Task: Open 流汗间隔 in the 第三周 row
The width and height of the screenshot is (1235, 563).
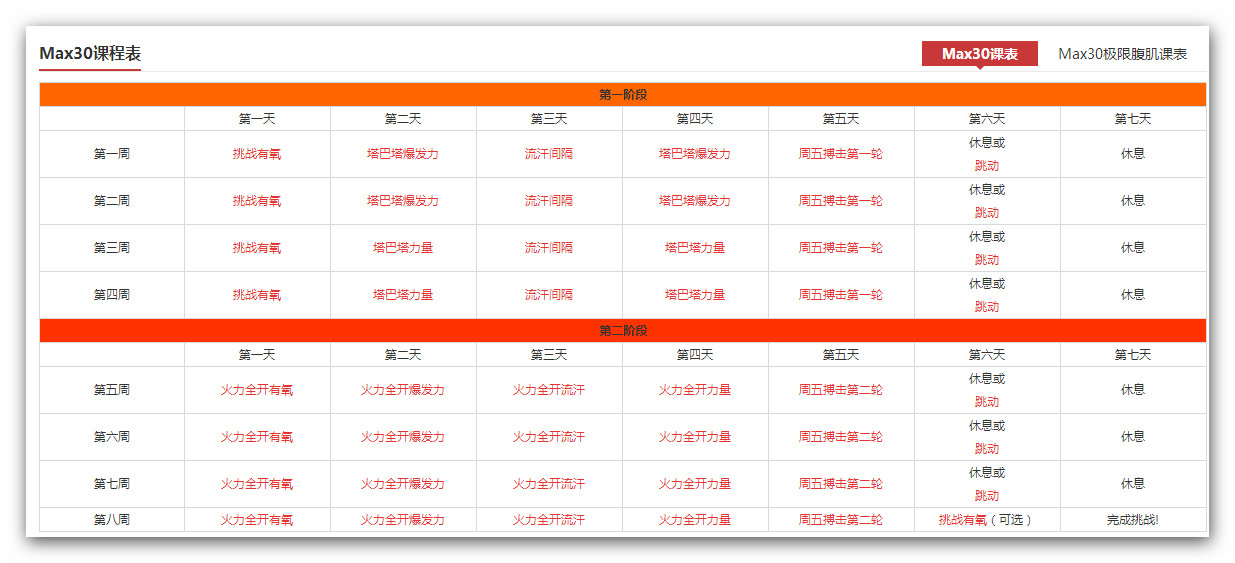Action: [549, 248]
